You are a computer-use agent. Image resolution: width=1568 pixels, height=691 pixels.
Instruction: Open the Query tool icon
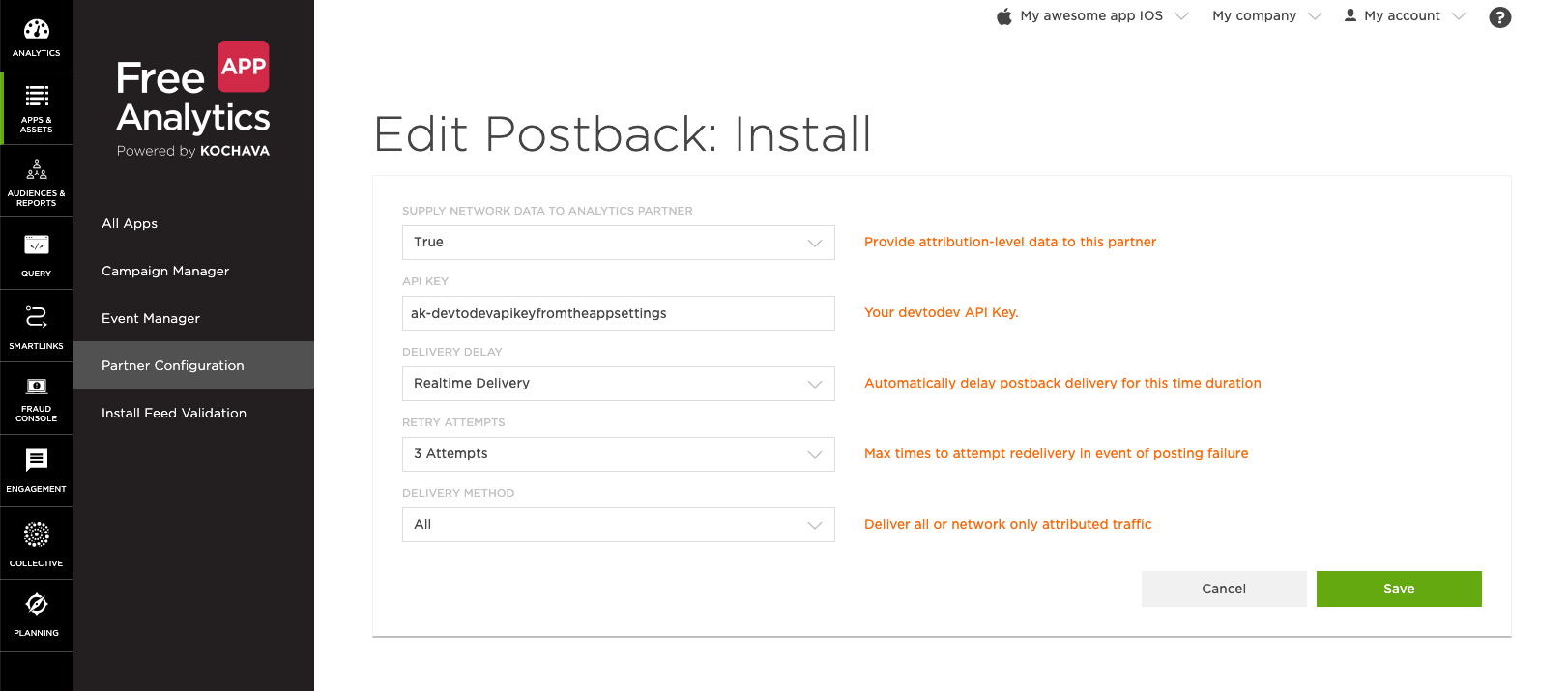point(37,245)
